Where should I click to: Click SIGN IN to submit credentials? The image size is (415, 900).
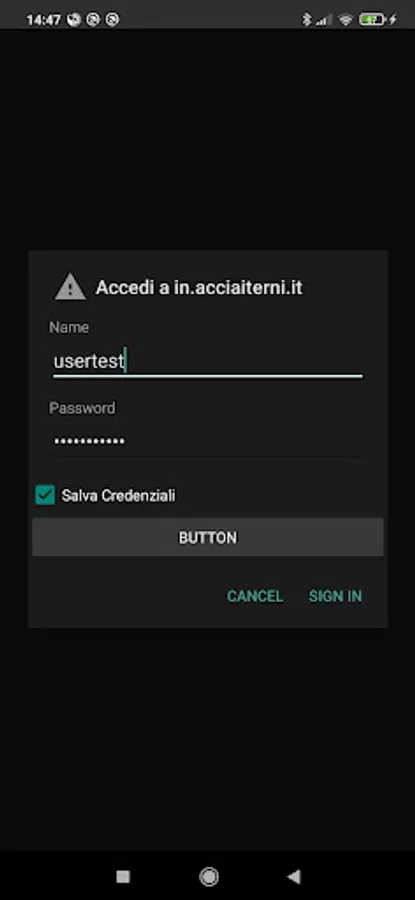335,596
